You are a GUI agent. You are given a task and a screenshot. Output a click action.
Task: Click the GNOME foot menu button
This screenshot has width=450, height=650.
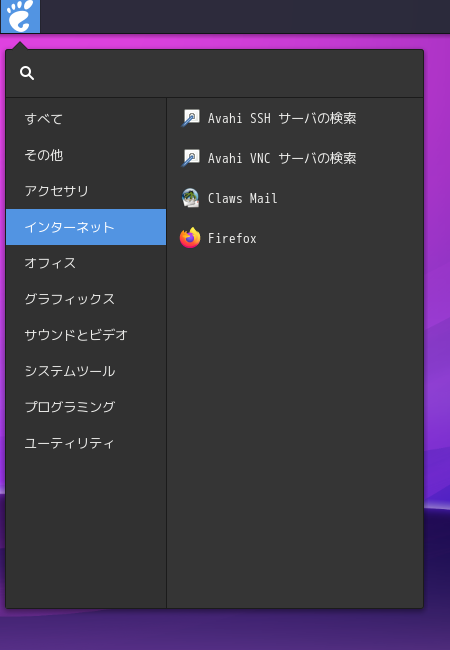pyautogui.click(x=20, y=16)
